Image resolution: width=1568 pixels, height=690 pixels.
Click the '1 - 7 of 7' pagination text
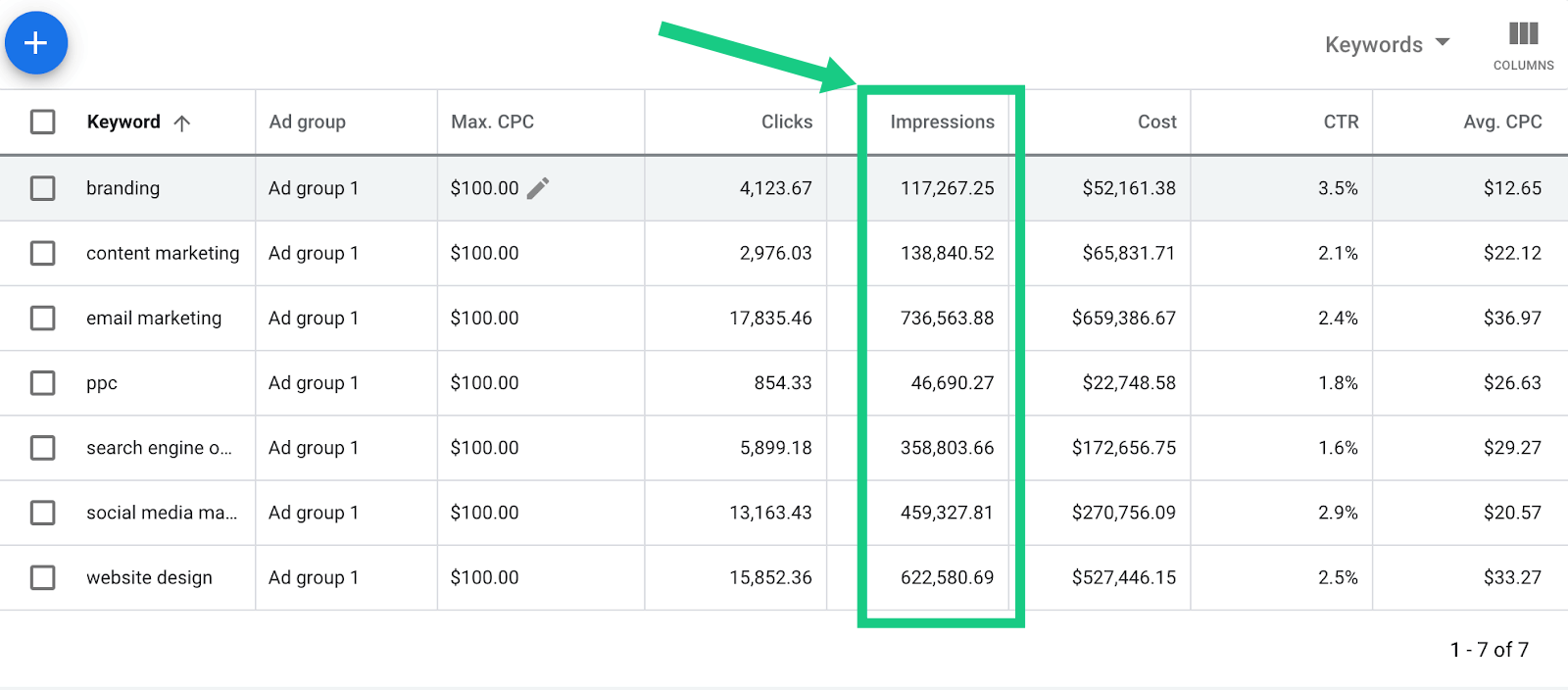(x=1490, y=649)
